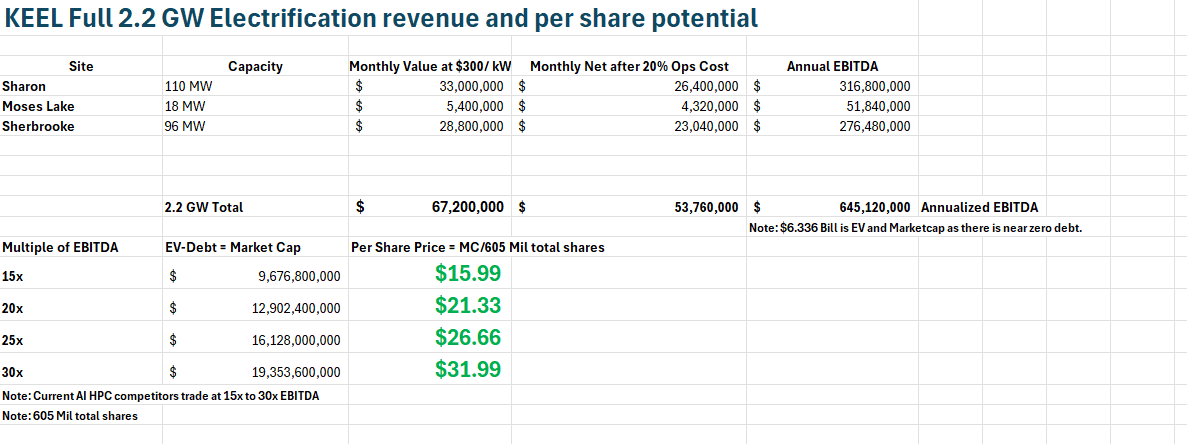Select the green $15.99 share price
The image size is (1187, 444).
point(467,274)
